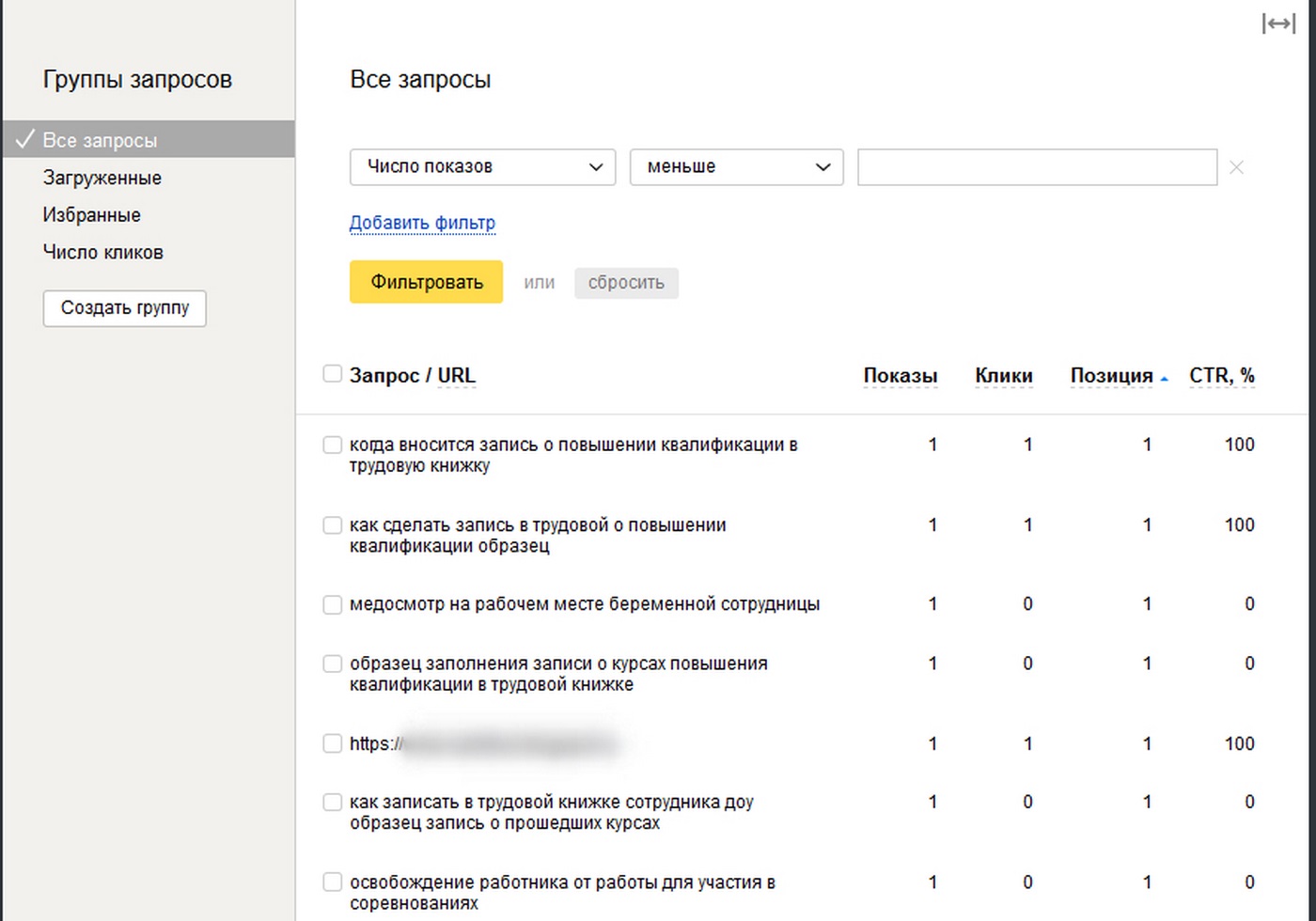The height and width of the screenshot is (921, 1316).
Task: Sort by the 'Показы' column header
Action: (900, 376)
